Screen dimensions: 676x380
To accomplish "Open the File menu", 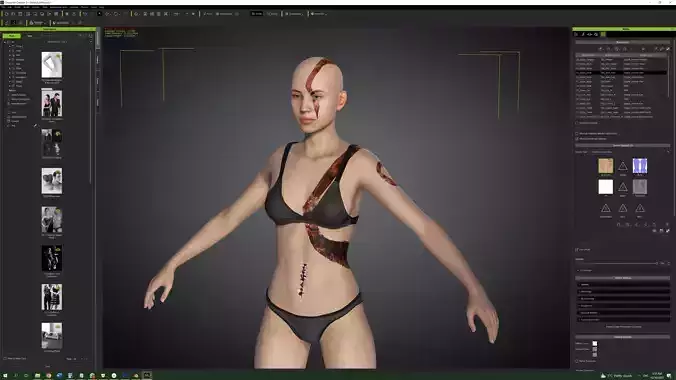I will (x=3, y=7).
